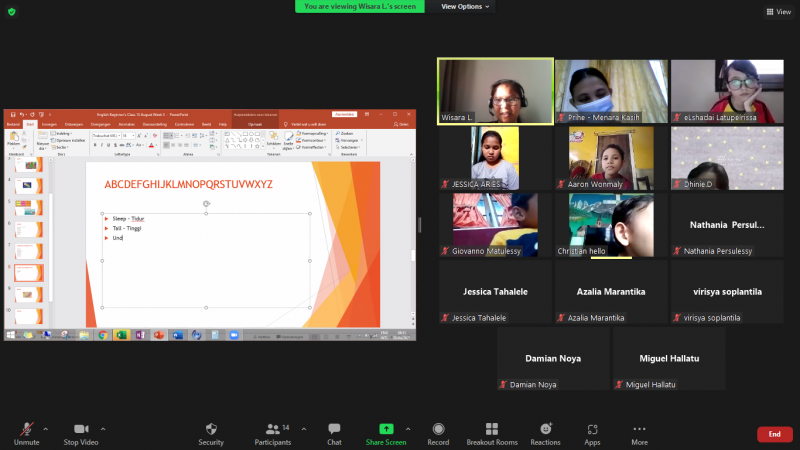Select Wisara L. video thumbnail
Image resolution: width=800 pixels, height=450 pixels.
click(496, 91)
